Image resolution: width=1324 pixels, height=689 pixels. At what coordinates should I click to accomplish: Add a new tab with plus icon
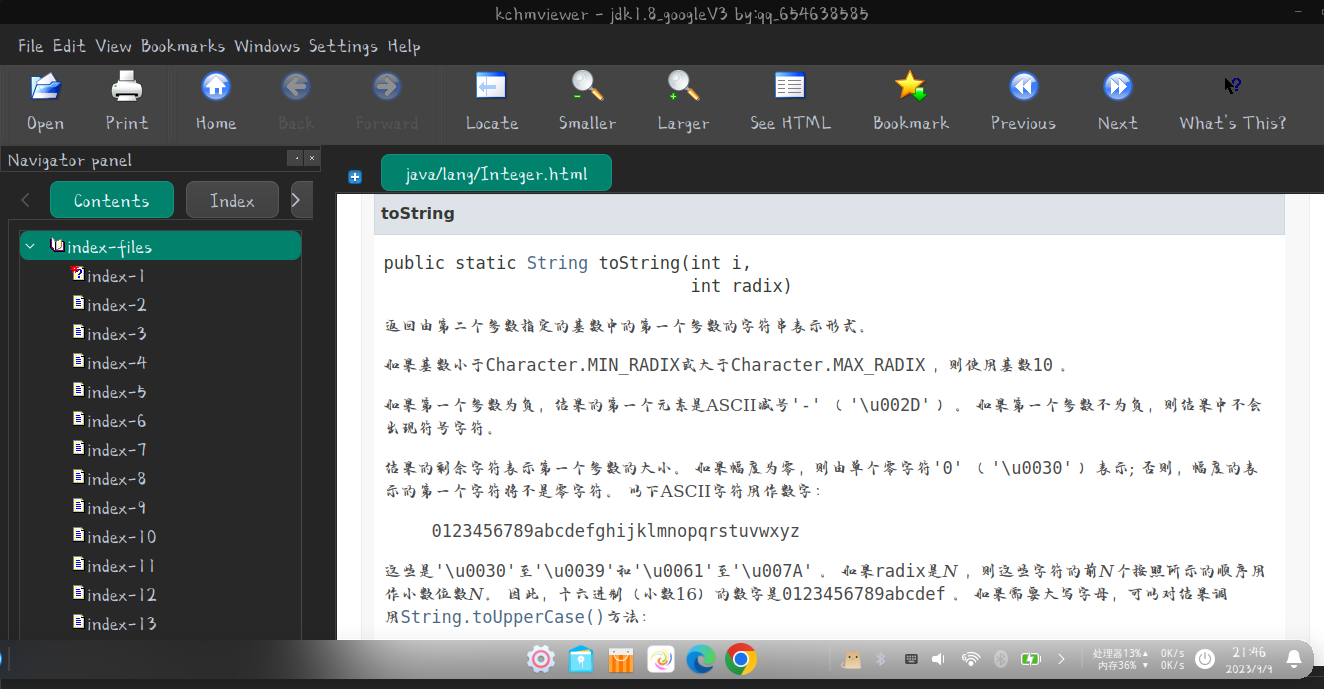pyautogui.click(x=355, y=177)
